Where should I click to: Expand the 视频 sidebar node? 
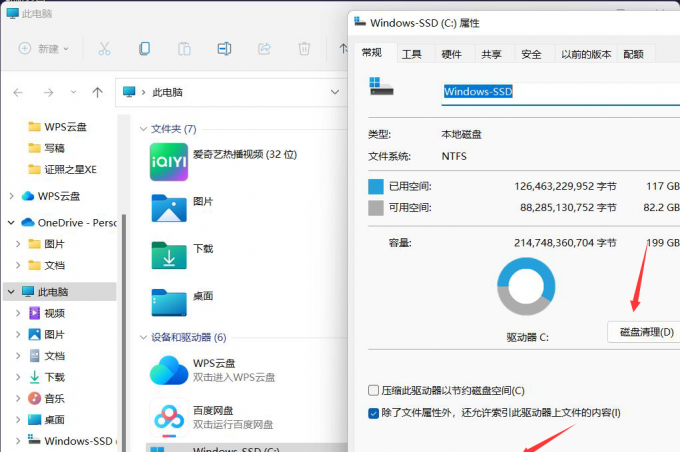pyautogui.click(x=18, y=313)
